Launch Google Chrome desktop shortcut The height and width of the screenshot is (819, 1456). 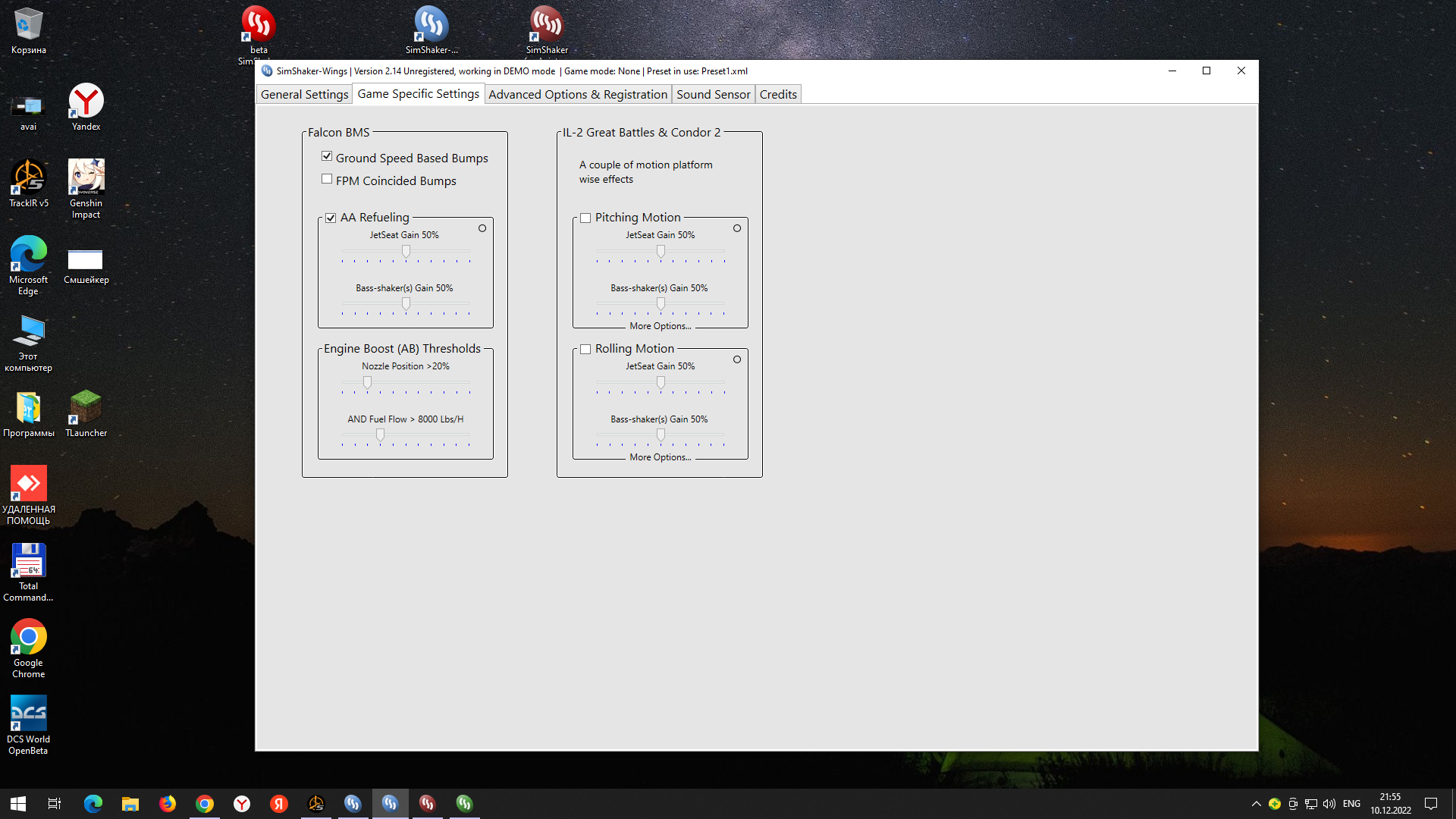click(x=29, y=648)
